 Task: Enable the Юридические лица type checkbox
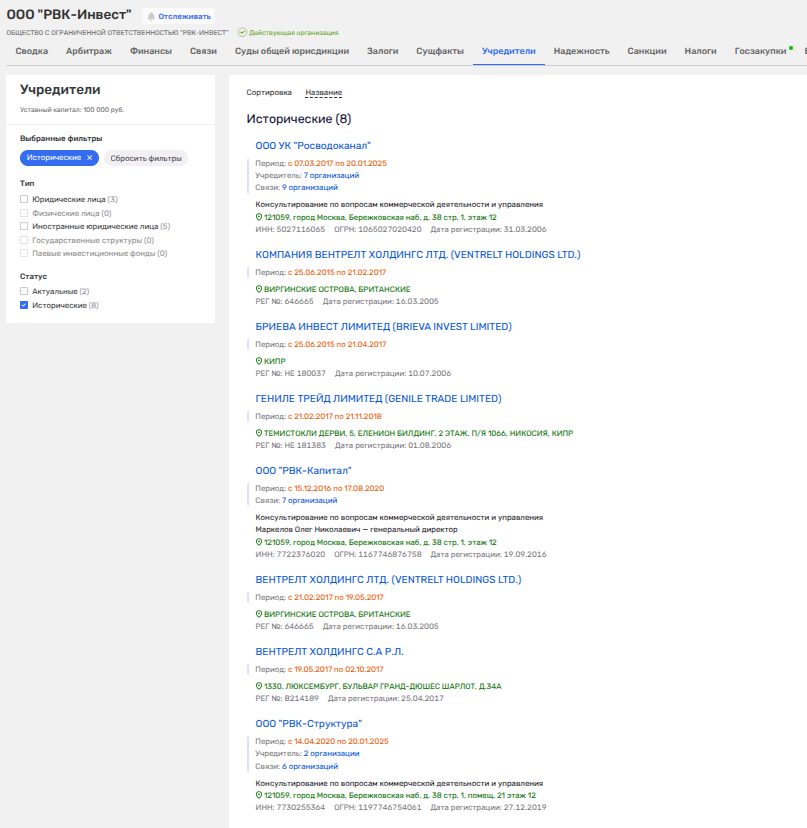coord(24,200)
